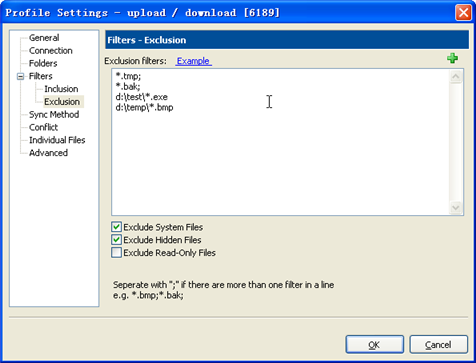Select Exclusion in the settings tree
The height and width of the screenshot is (363, 476).
(62, 102)
